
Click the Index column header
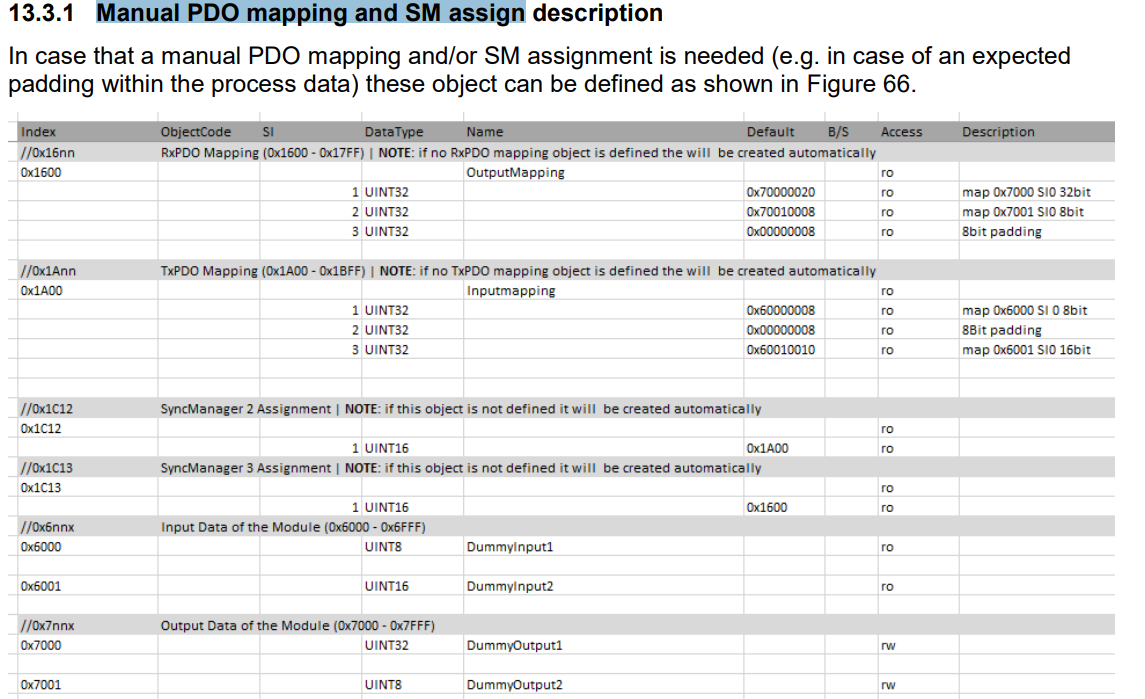(36, 131)
